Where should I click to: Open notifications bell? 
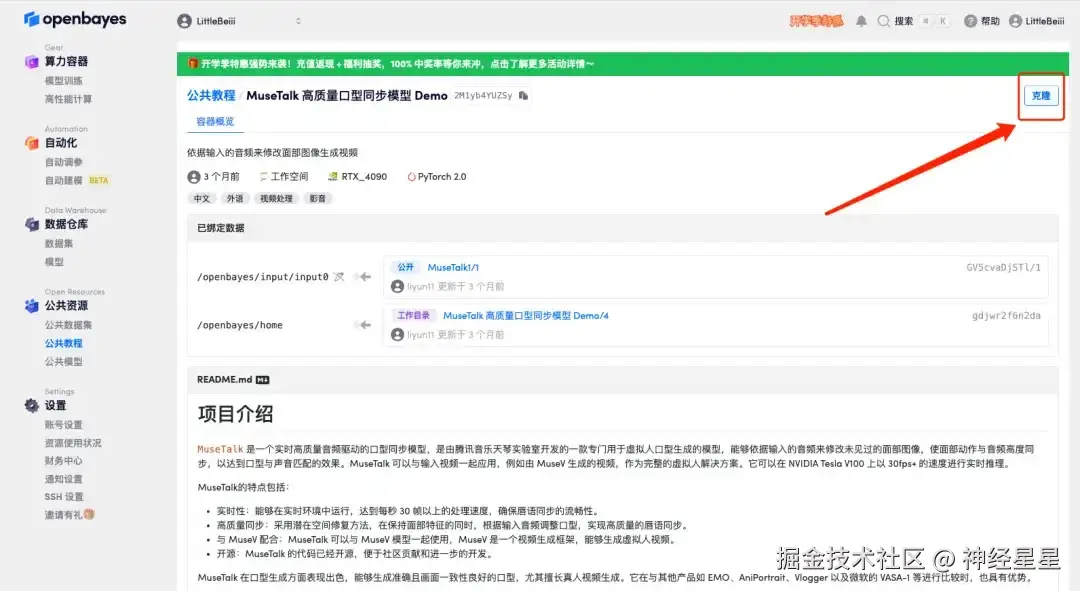click(x=861, y=21)
